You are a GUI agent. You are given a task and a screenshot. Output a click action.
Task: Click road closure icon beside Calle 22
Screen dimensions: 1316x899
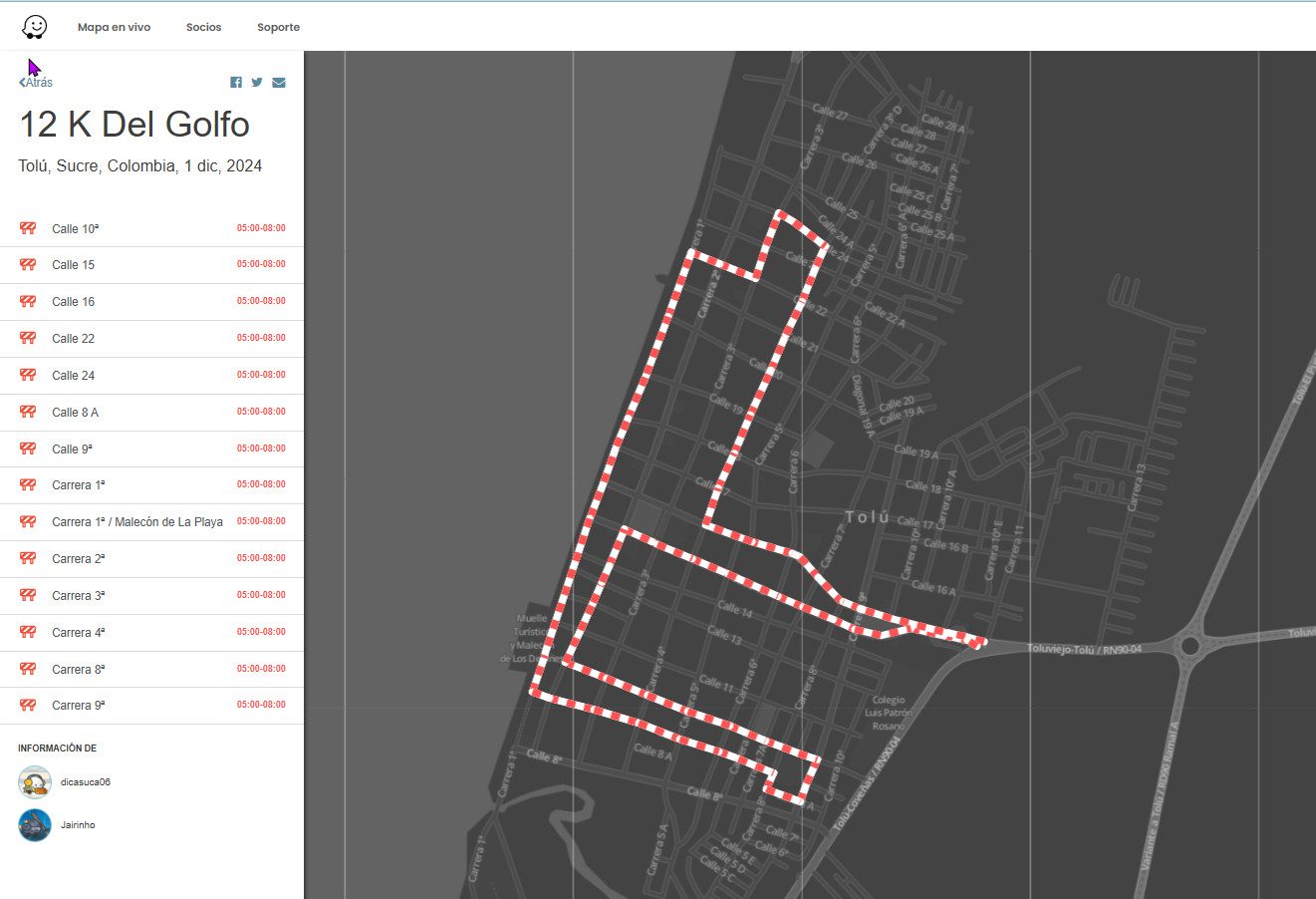tap(28, 339)
